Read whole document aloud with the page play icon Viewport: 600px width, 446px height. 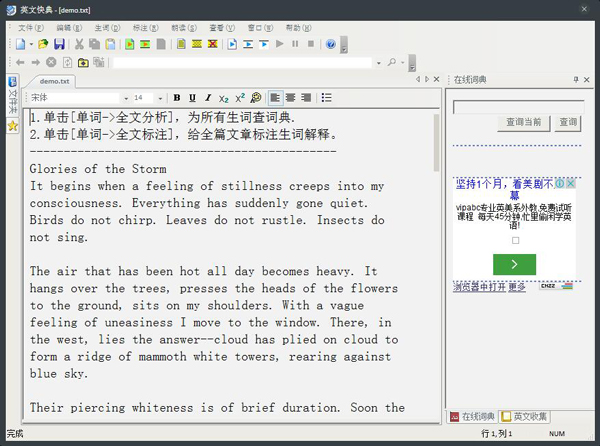pyautogui.click(x=232, y=44)
